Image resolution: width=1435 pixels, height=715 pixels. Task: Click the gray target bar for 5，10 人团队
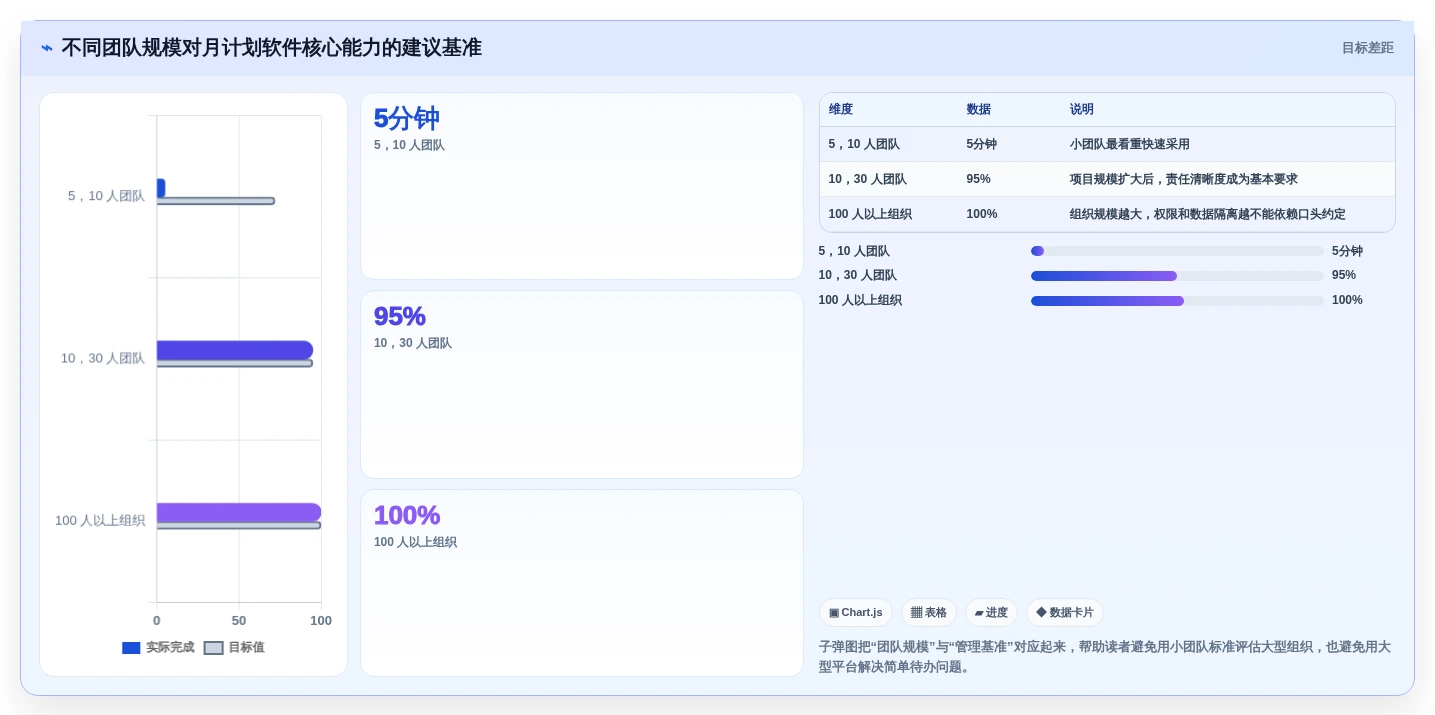tap(215, 201)
